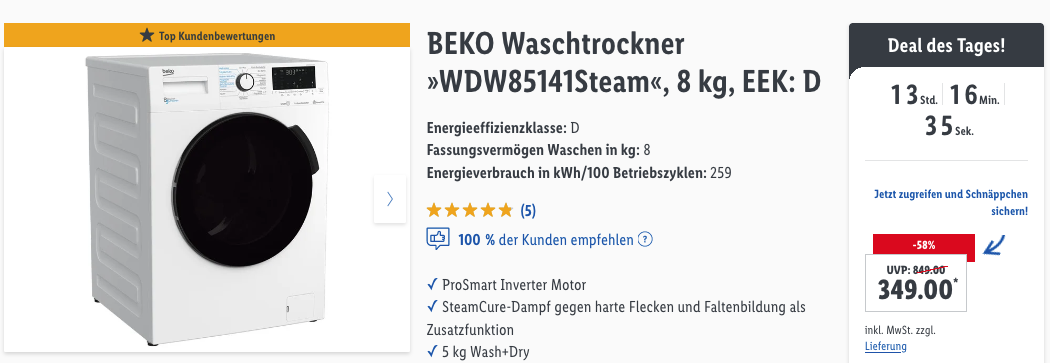
Task: Click the washer-dryer product image
Action: click(x=207, y=199)
